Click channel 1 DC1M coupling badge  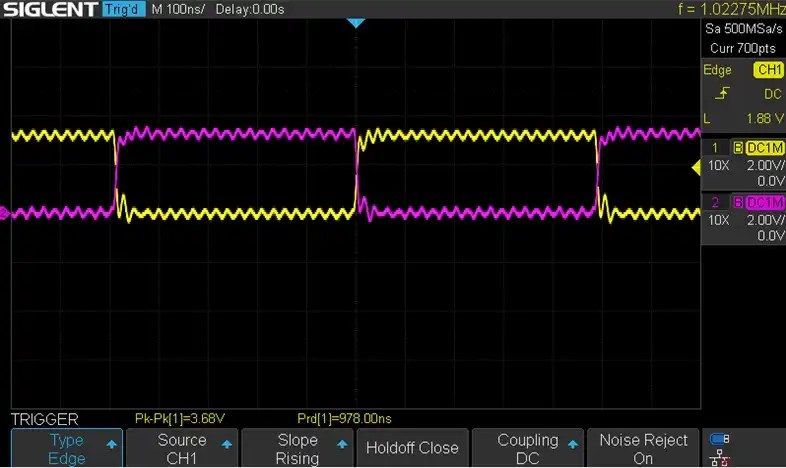click(765, 147)
